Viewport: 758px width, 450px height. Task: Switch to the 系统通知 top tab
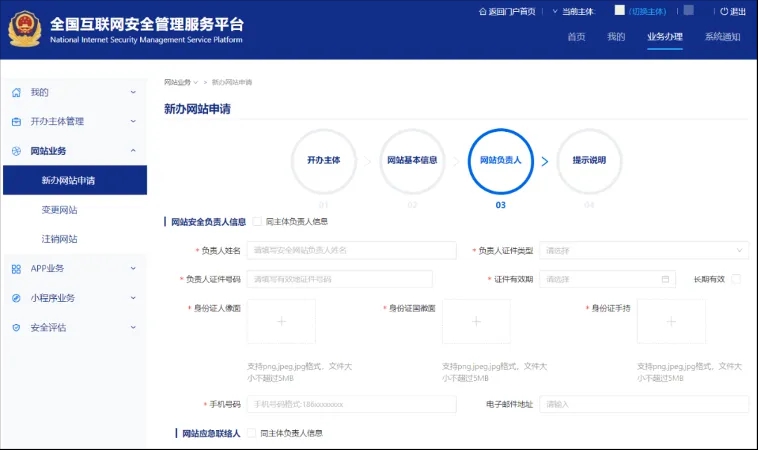pos(722,37)
